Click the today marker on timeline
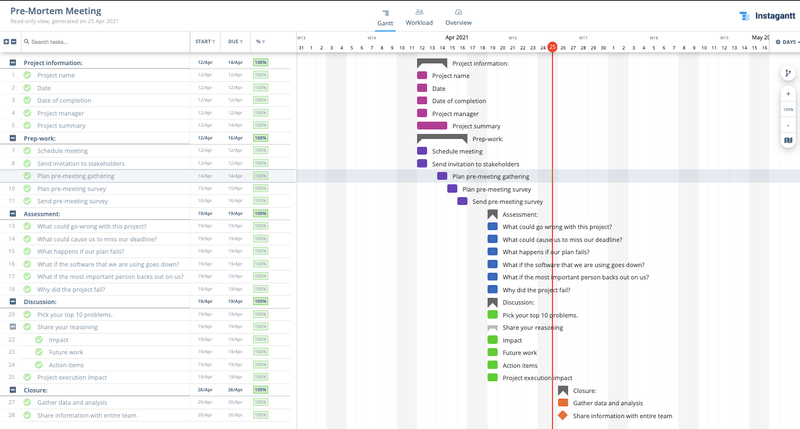The width and height of the screenshot is (800, 429). pyautogui.click(x=551, y=47)
